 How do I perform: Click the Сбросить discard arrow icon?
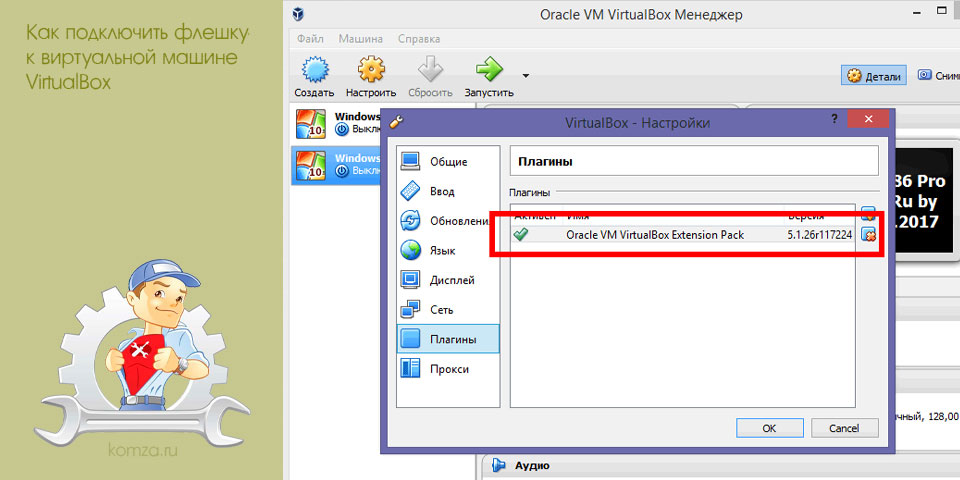[x=430, y=69]
